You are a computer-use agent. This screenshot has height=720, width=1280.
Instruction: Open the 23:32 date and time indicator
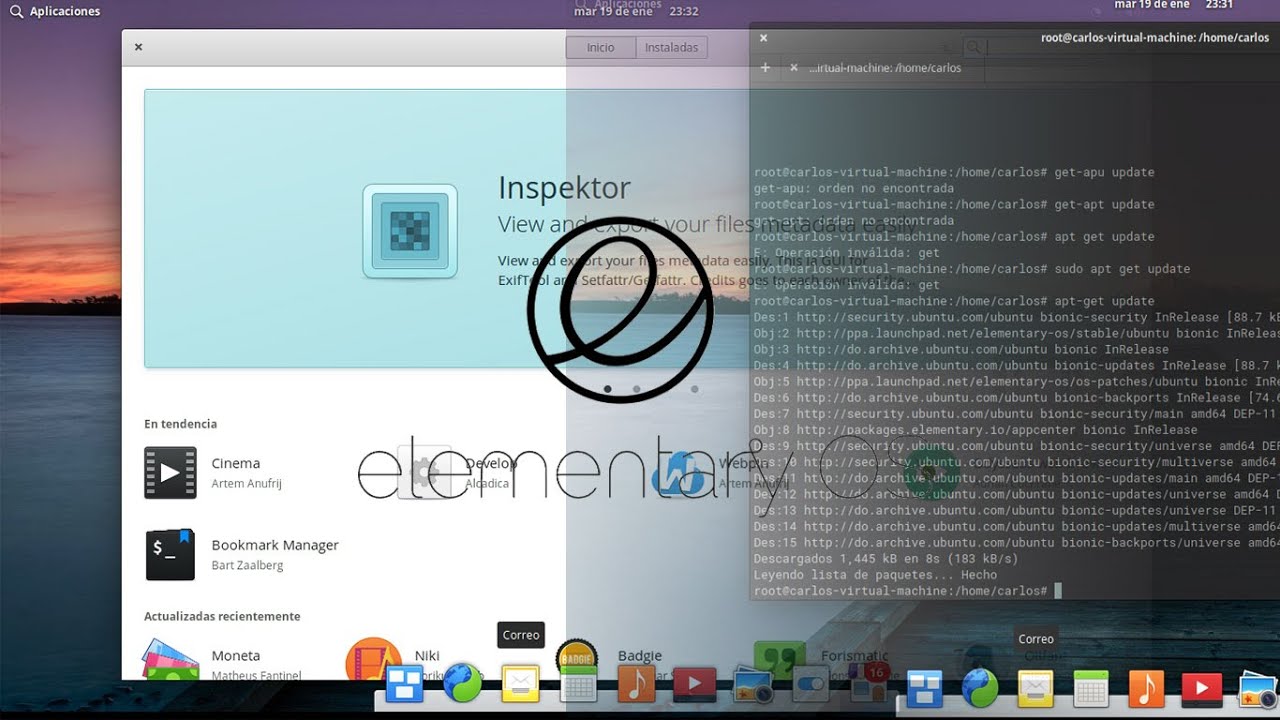636,11
